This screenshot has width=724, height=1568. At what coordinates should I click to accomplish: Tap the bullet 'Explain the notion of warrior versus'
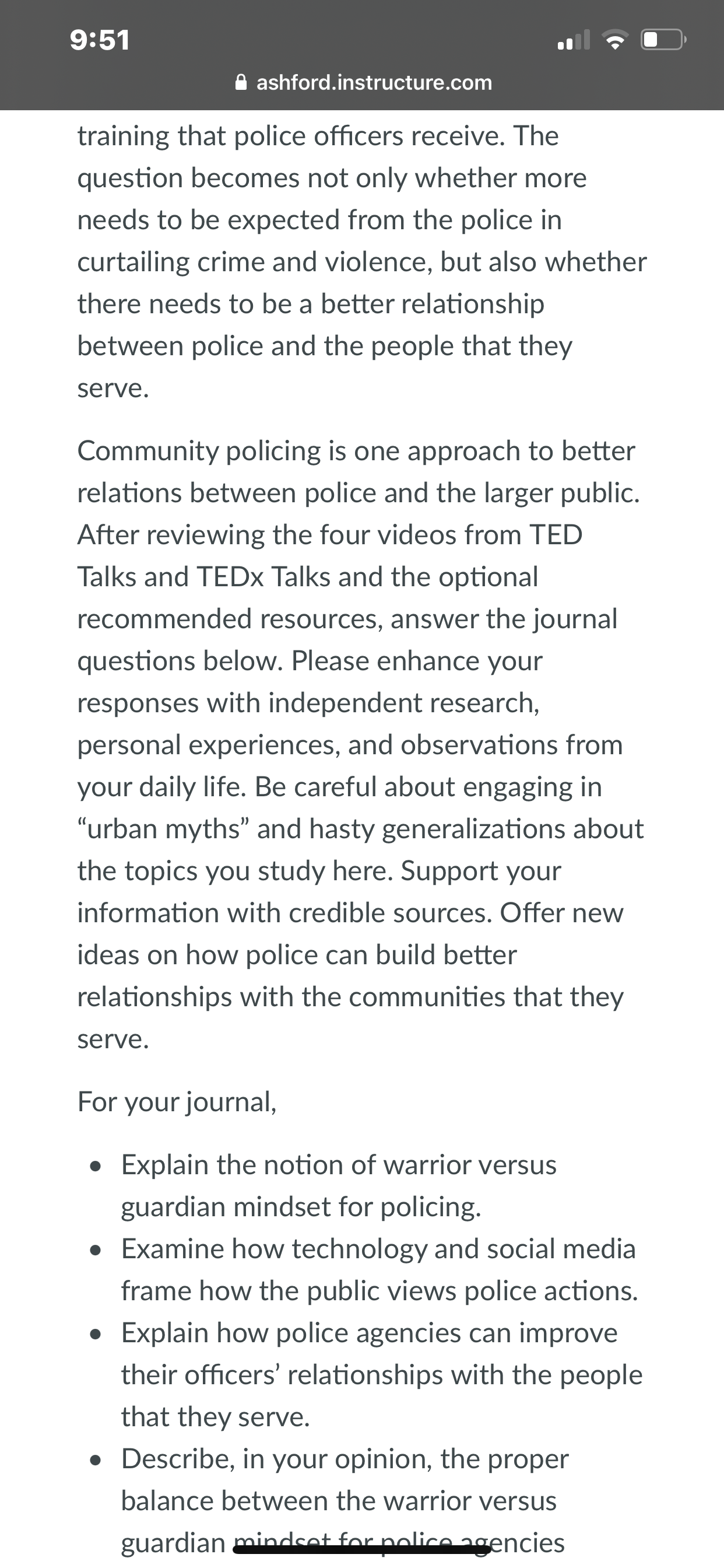click(339, 1165)
